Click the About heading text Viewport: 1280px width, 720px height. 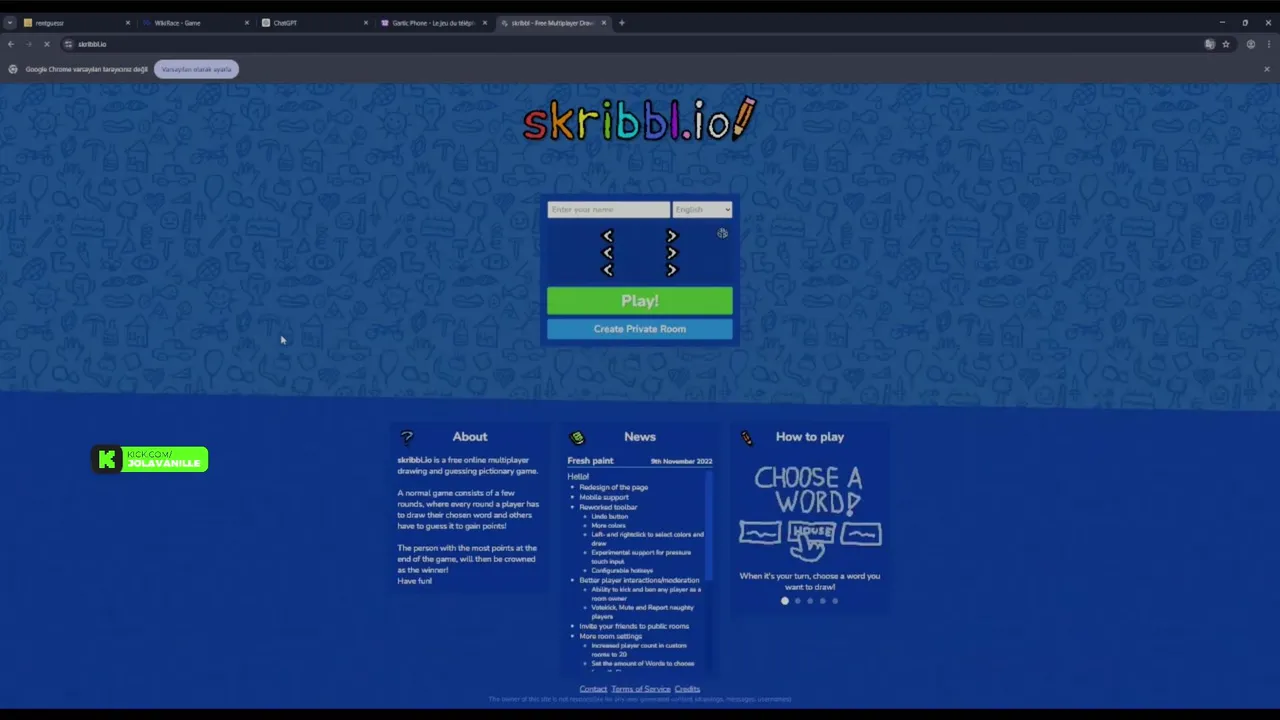(x=470, y=437)
